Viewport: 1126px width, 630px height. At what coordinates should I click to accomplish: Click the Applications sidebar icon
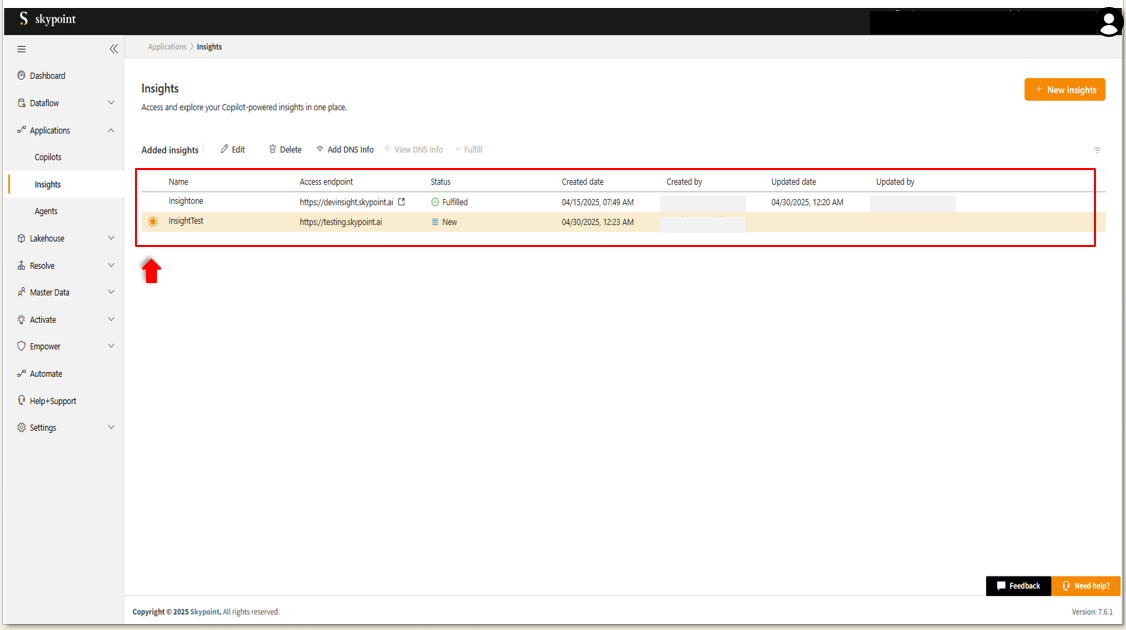(x=22, y=130)
